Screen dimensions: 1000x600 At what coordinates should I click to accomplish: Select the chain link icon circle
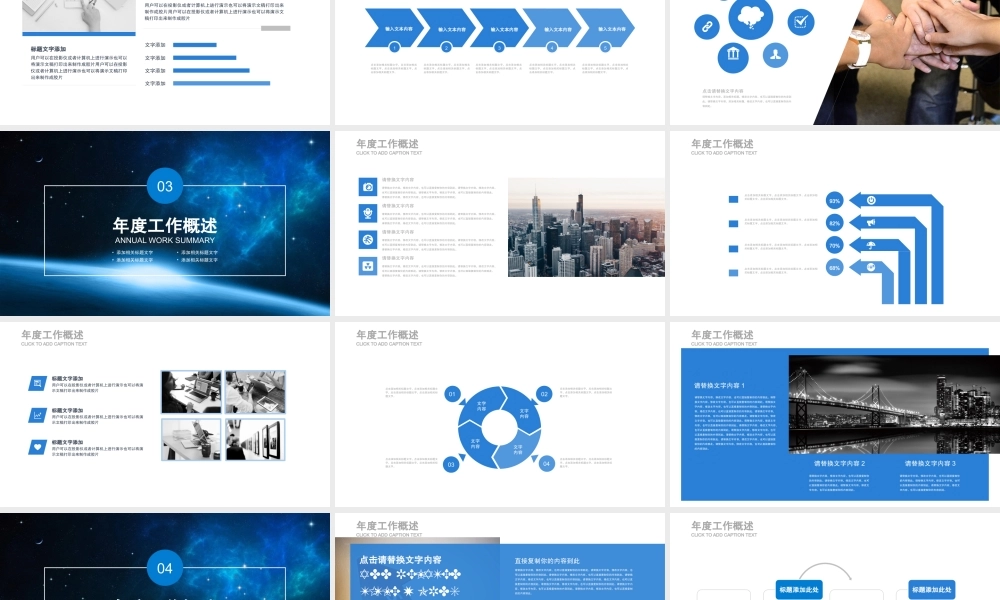coord(705,27)
